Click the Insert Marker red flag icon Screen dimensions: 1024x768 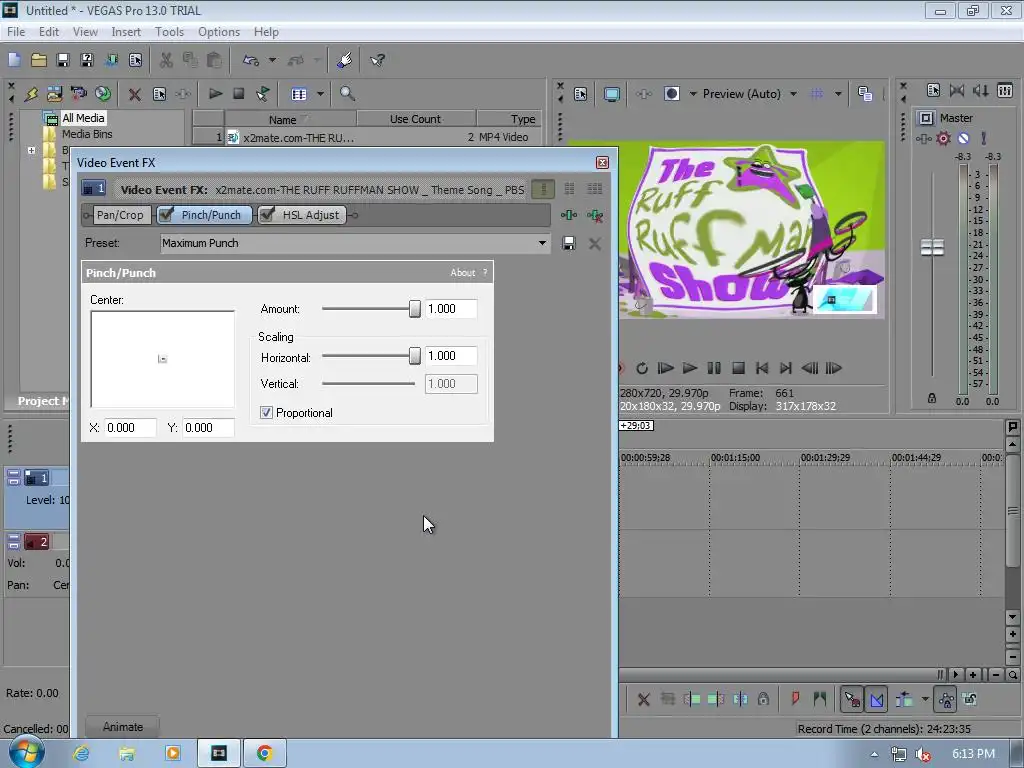795,699
